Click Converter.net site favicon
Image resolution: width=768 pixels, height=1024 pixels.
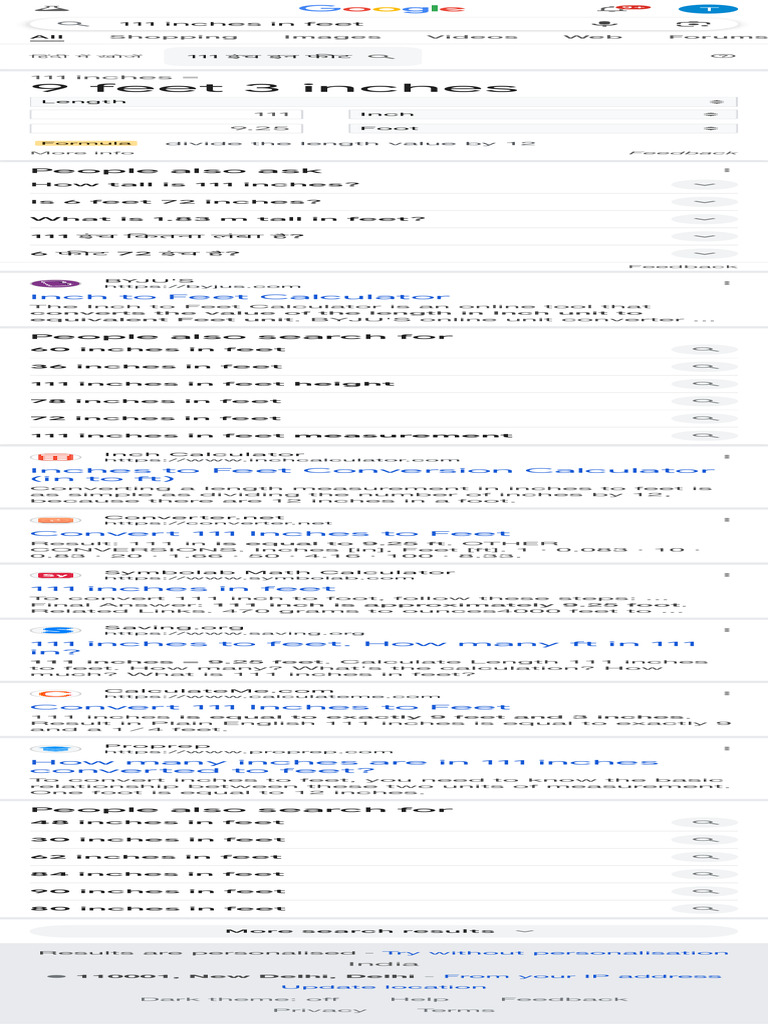[56, 520]
